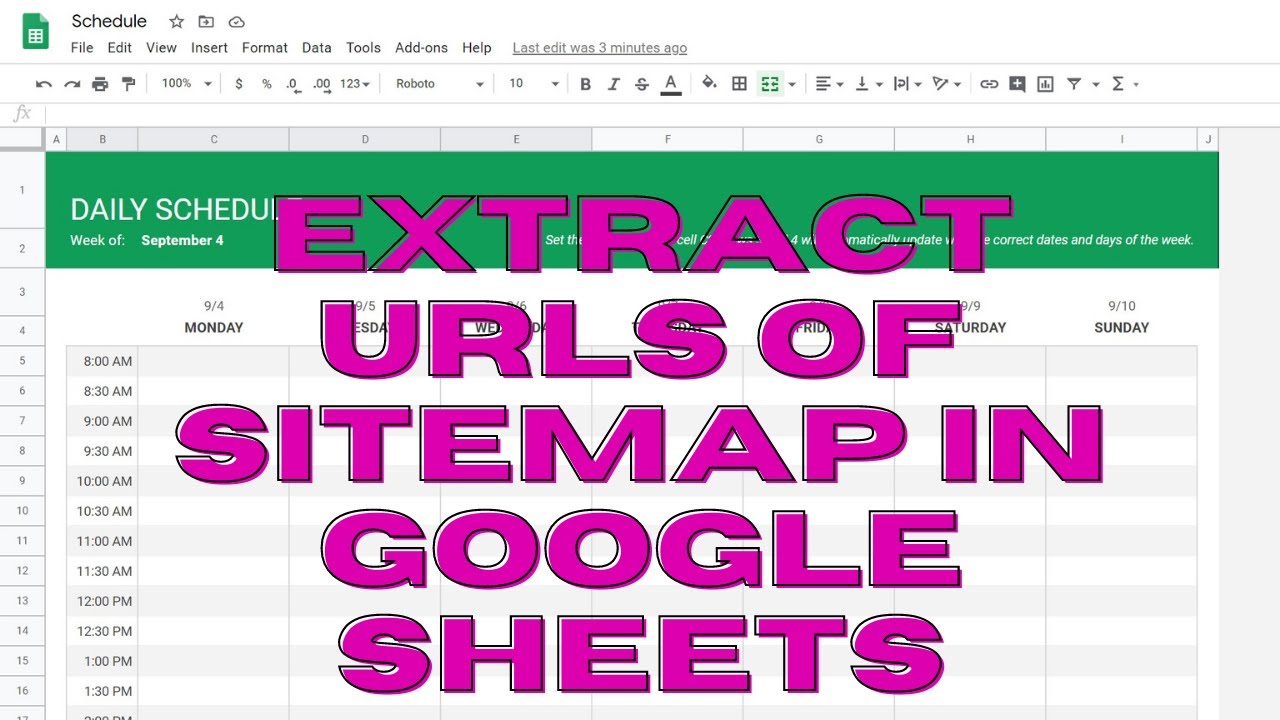Toggle strikethrough formatting
Screen dimensions: 1280x720
(x=642, y=84)
